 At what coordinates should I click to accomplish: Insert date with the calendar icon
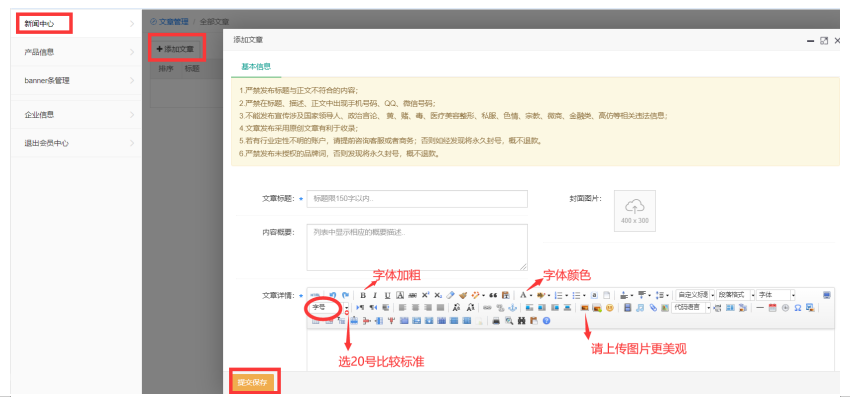(x=772, y=308)
